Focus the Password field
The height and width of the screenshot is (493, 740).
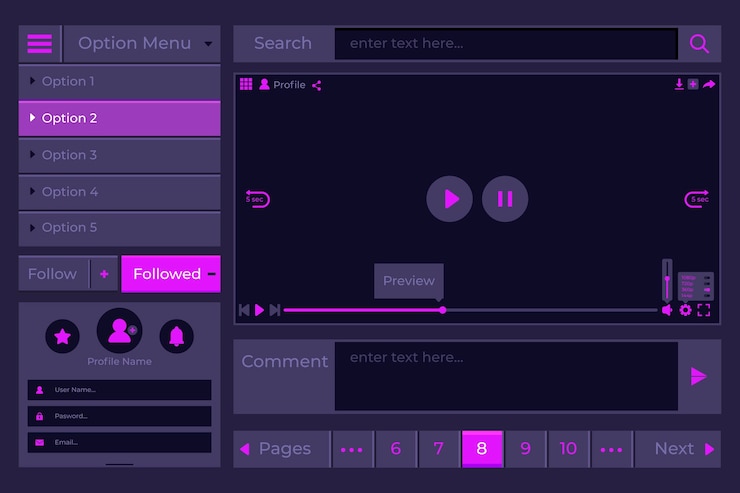(119, 416)
